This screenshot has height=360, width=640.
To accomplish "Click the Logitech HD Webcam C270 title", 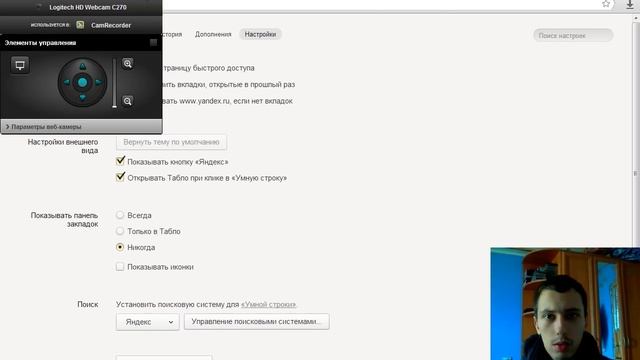I will (x=88, y=7).
